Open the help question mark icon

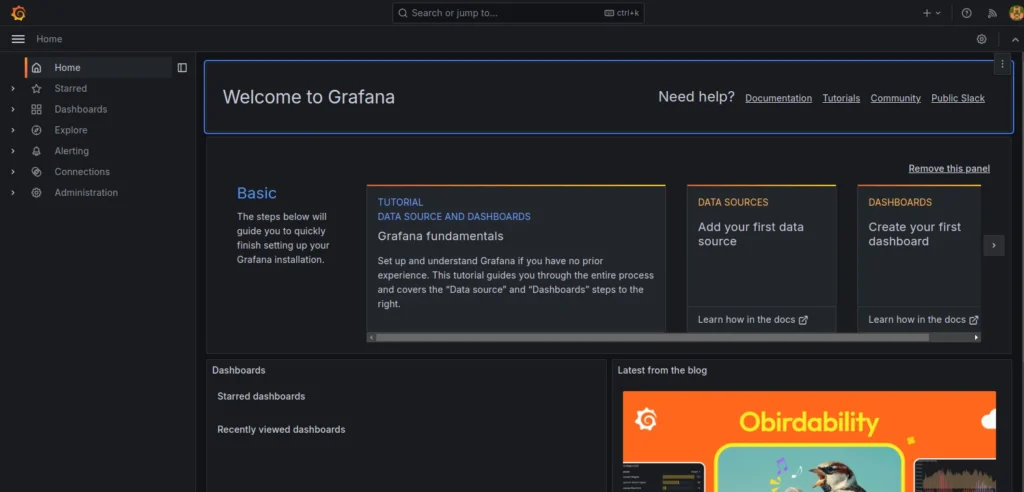(x=967, y=13)
